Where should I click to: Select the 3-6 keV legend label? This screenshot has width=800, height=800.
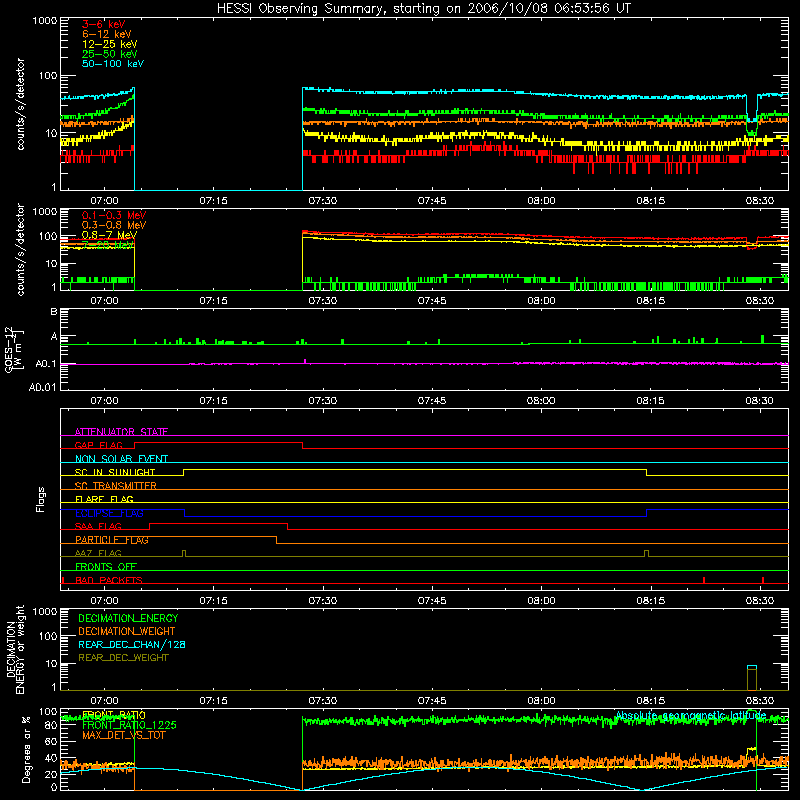pos(103,24)
